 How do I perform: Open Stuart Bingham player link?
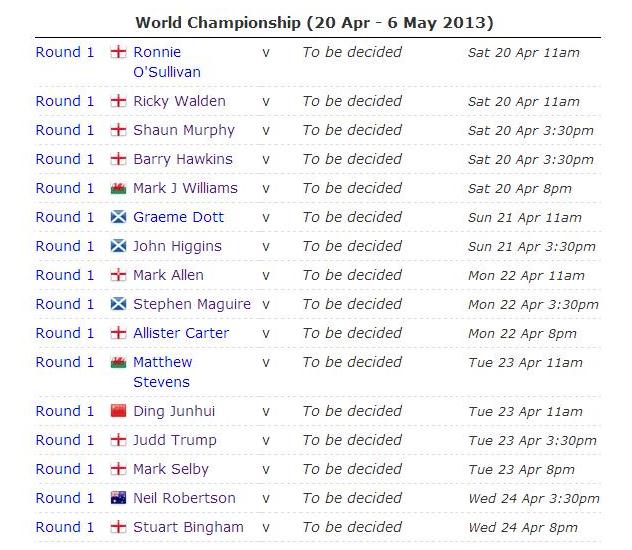coord(188,527)
